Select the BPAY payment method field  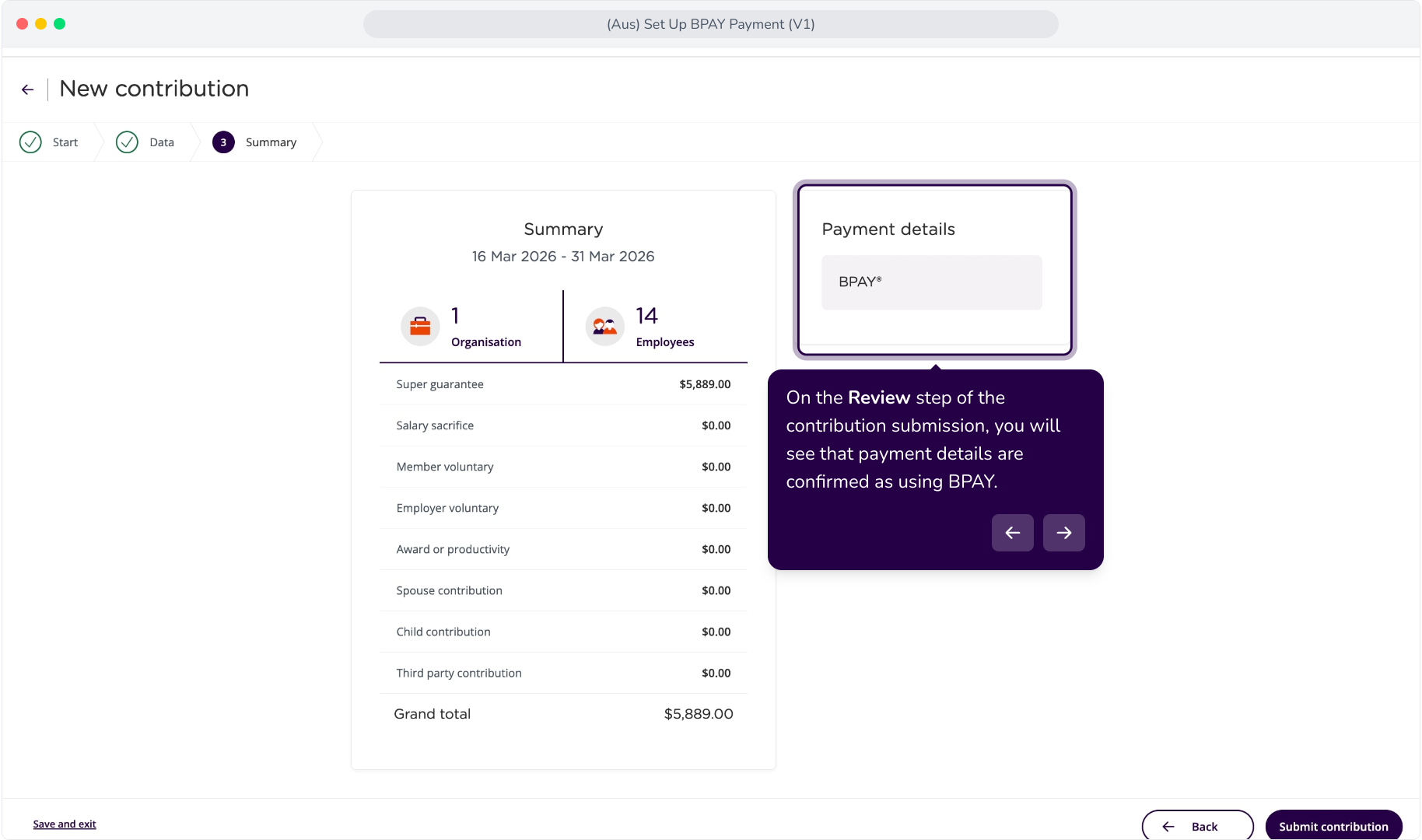[x=932, y=282]
